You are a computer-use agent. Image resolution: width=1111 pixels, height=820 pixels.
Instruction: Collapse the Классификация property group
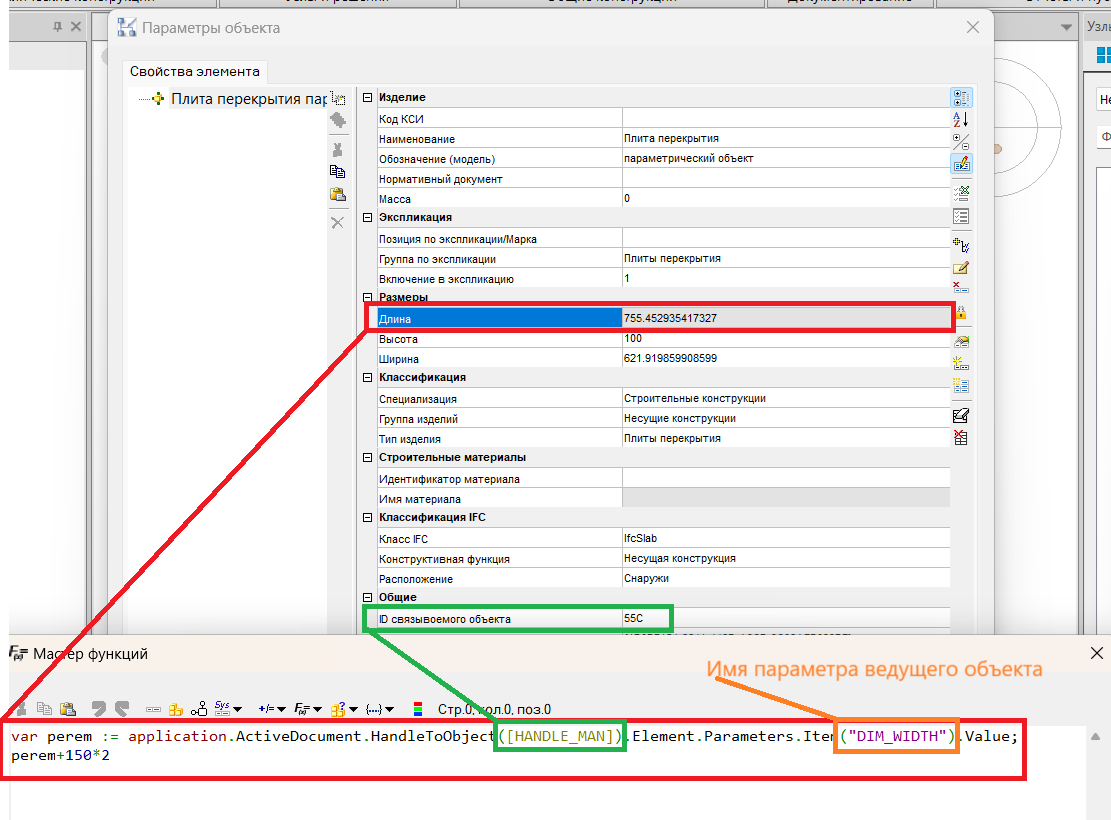pos(368,378)
